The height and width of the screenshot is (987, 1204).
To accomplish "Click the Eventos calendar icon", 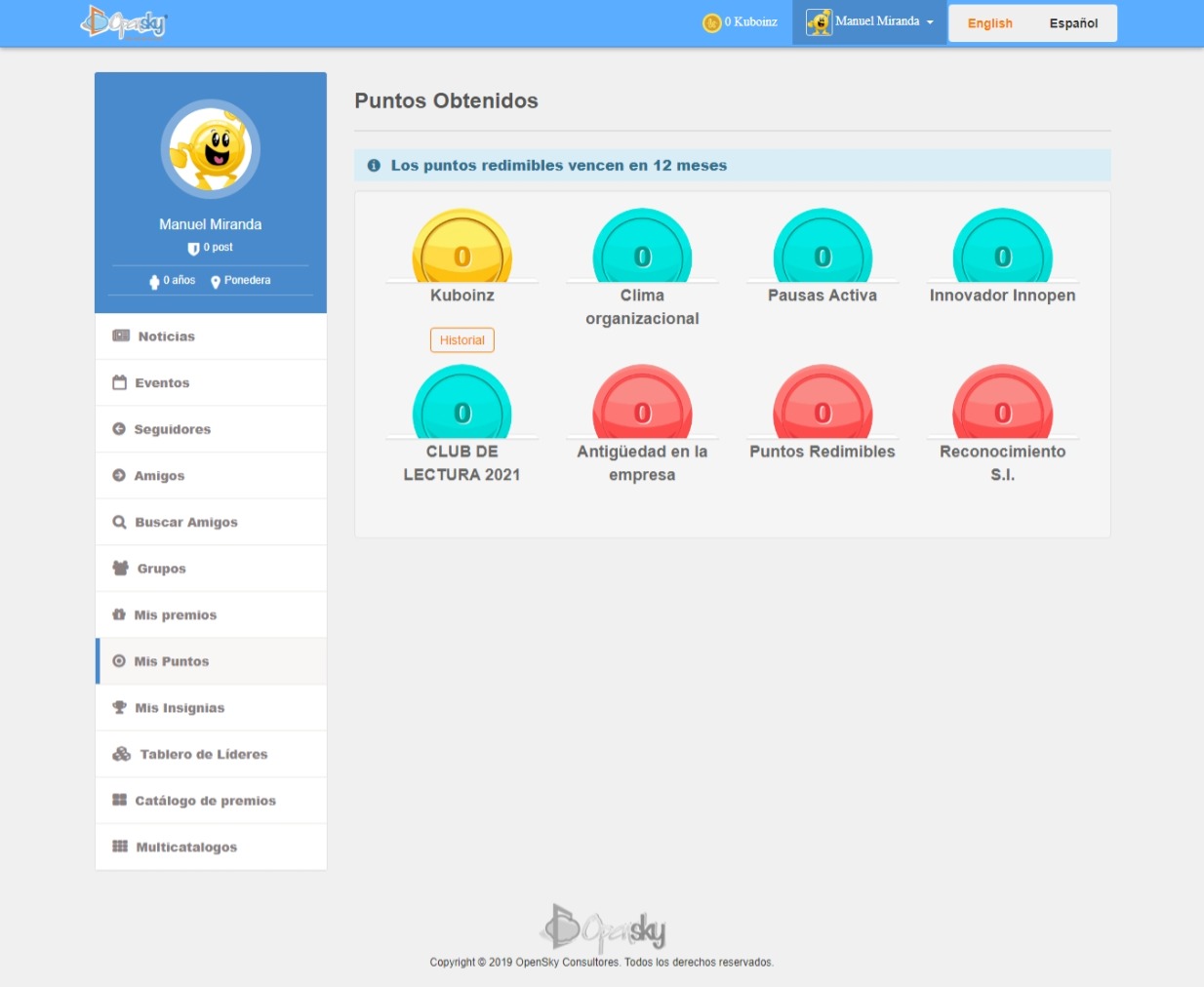I will [119, 382].
